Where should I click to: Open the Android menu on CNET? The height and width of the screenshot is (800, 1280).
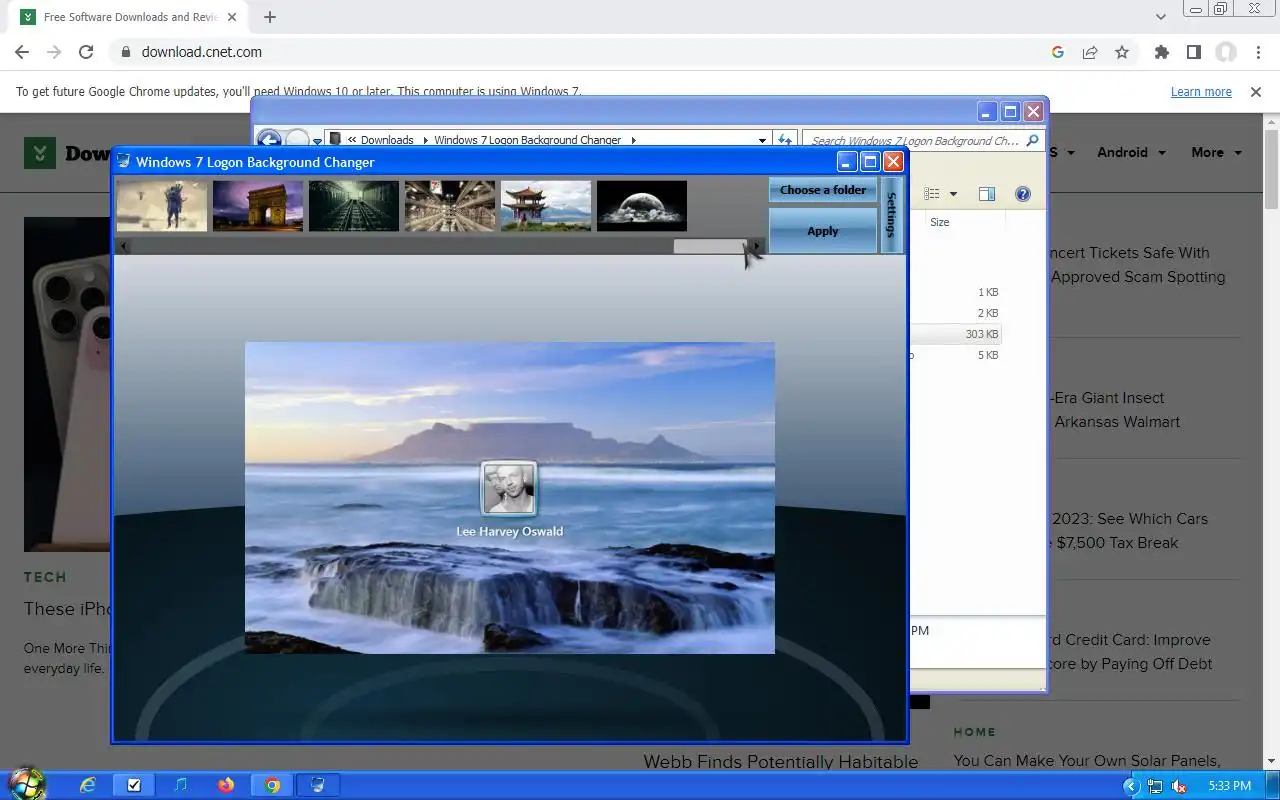(1131, 152)
